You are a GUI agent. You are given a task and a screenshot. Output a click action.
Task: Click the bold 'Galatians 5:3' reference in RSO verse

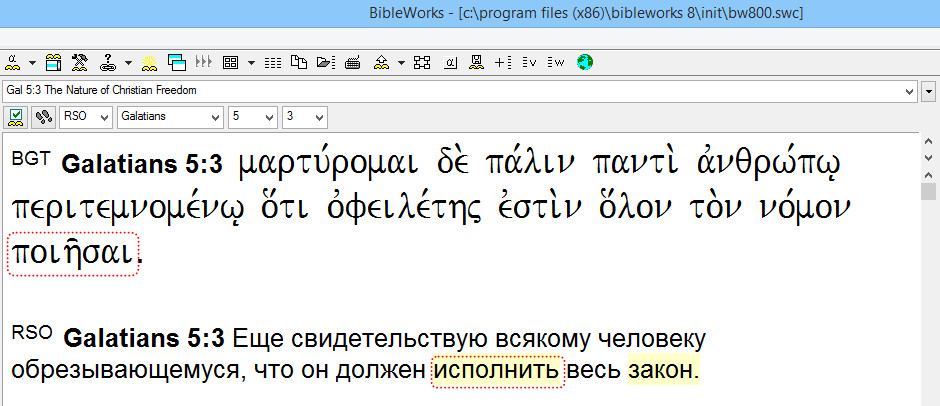pos(144,340)
